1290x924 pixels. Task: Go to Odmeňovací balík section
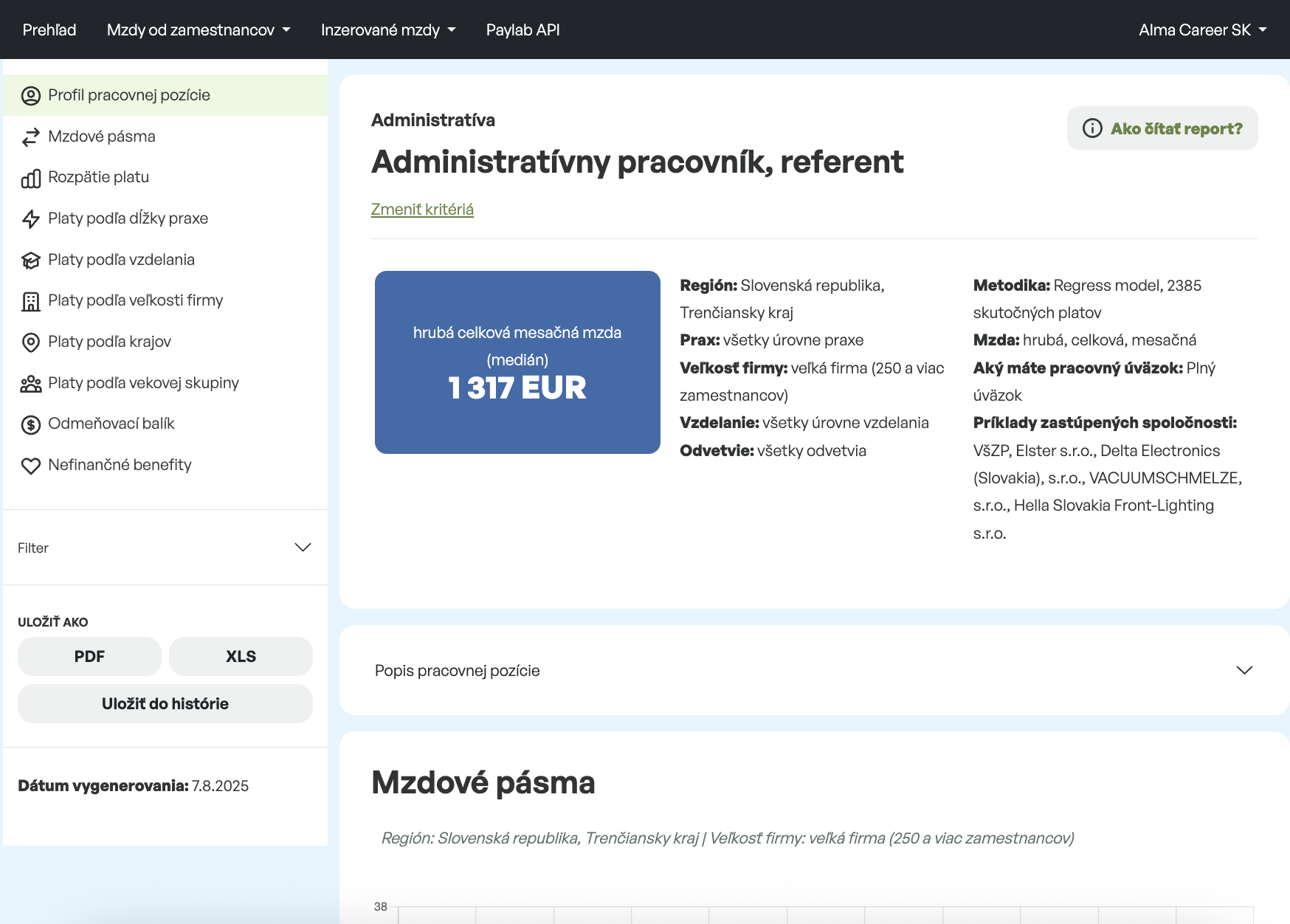point(165,424)
